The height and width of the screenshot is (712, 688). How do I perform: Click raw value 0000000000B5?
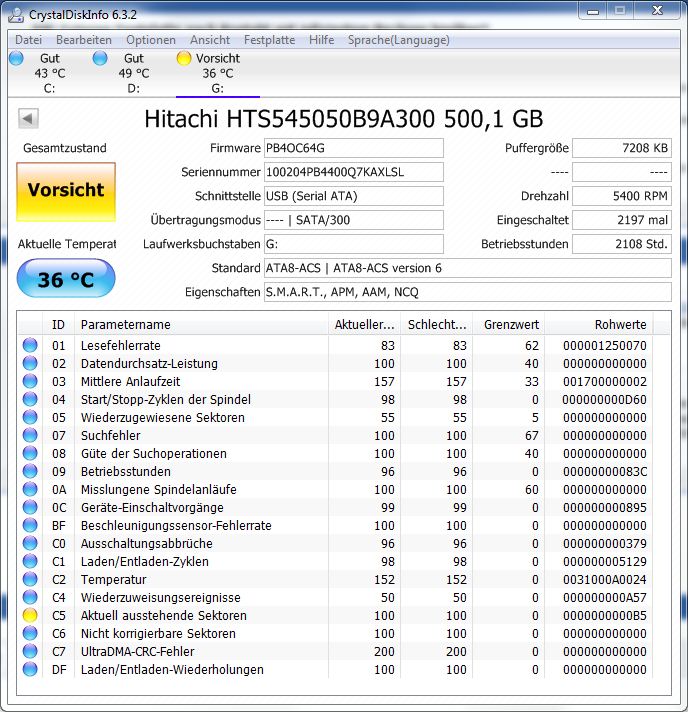pos(604,616)
